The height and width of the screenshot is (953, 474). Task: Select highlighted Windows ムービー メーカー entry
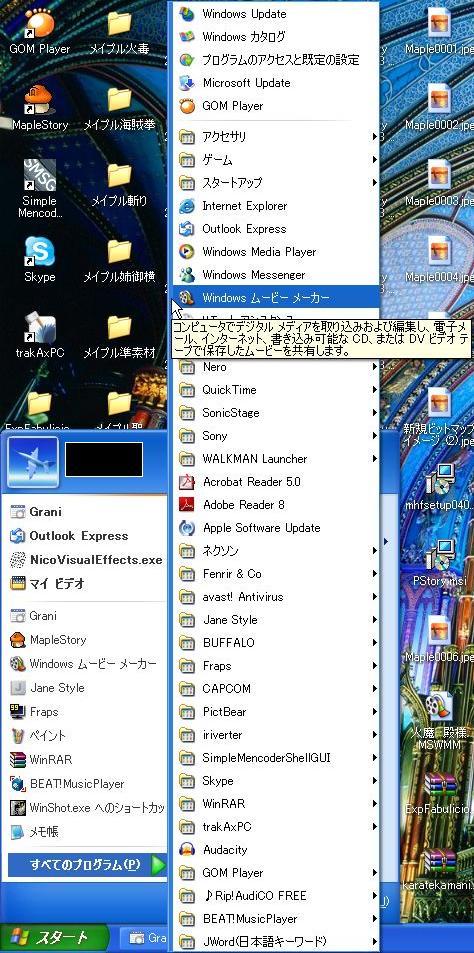coord(276,298)
